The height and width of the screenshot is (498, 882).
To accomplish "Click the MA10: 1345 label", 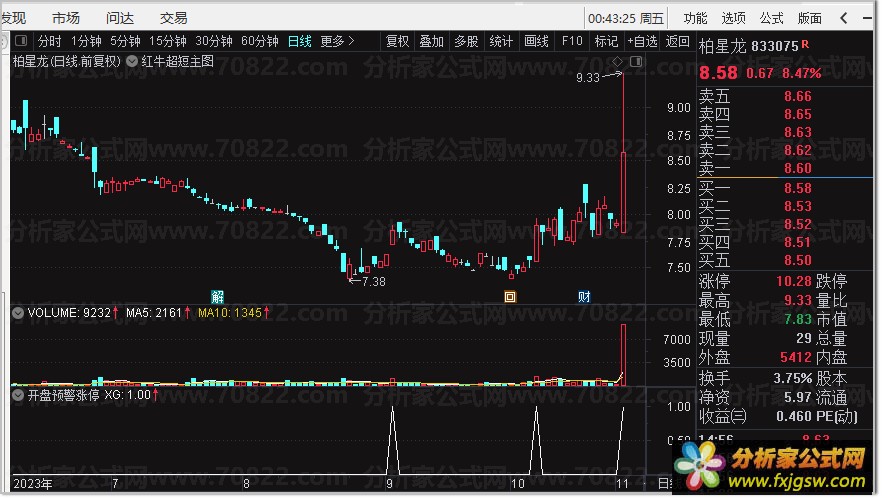I will [230, 312].
